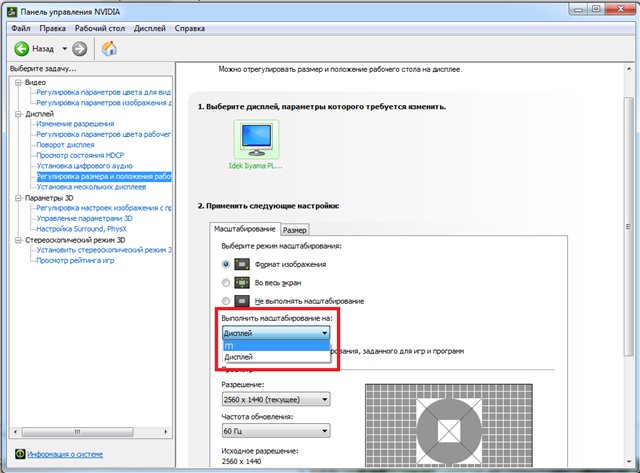
Task: Collapse the 'Параметры 3D' tree node
Action: [18, 198]
